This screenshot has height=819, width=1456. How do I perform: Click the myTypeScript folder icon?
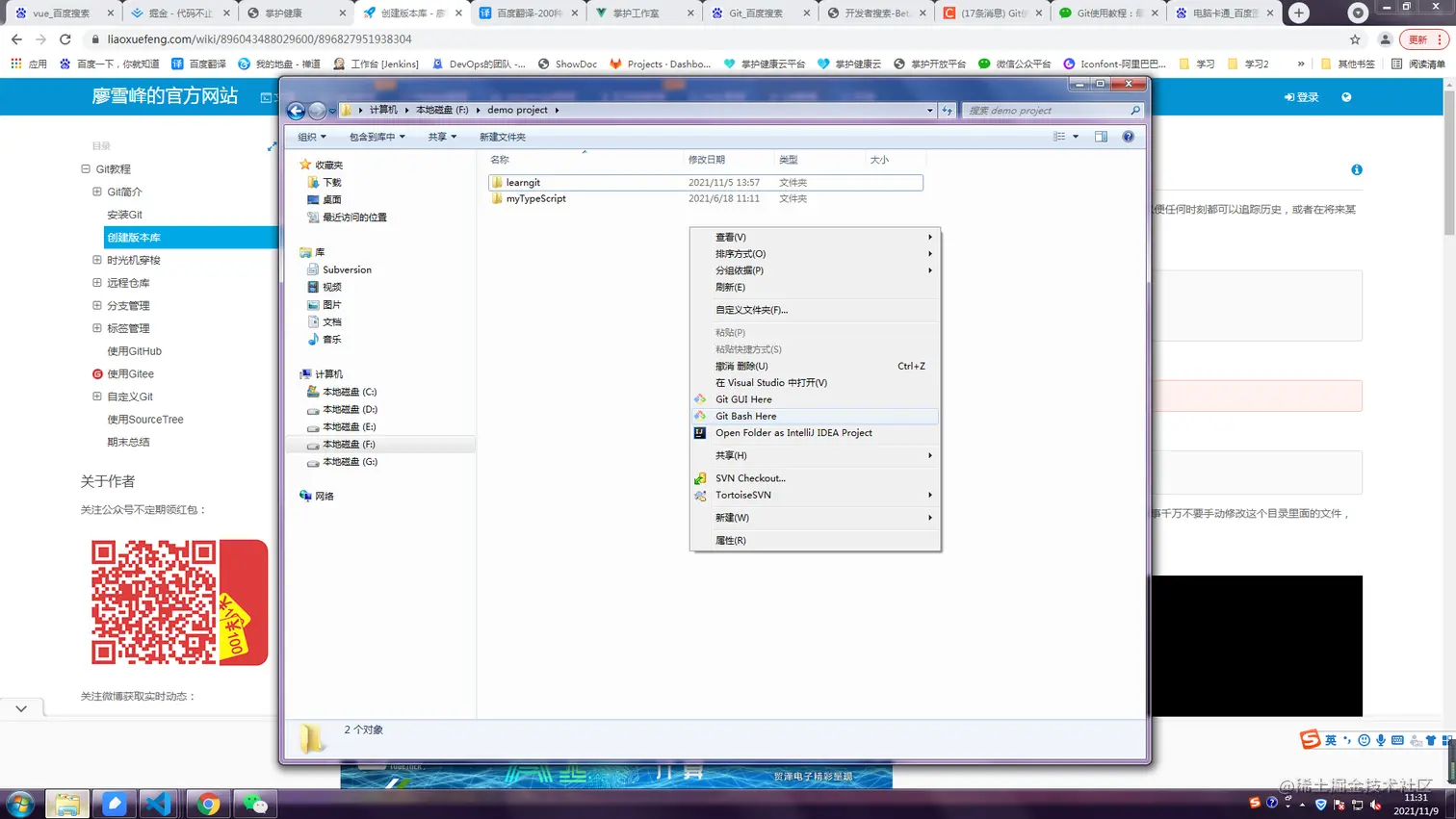pos(497,199)
